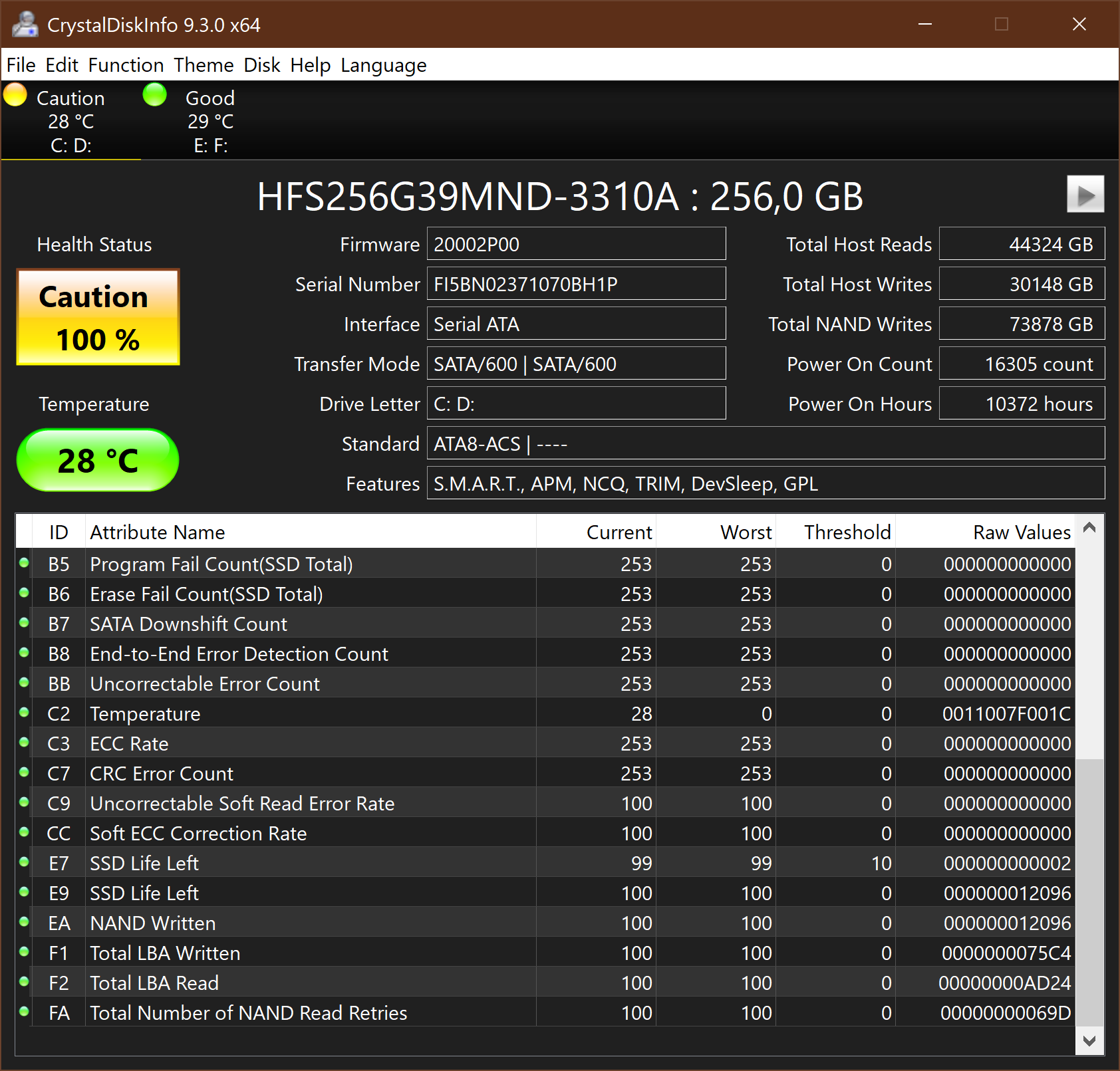
Task: Select the Good E: F: disk tab
Action: pos(210,121)
